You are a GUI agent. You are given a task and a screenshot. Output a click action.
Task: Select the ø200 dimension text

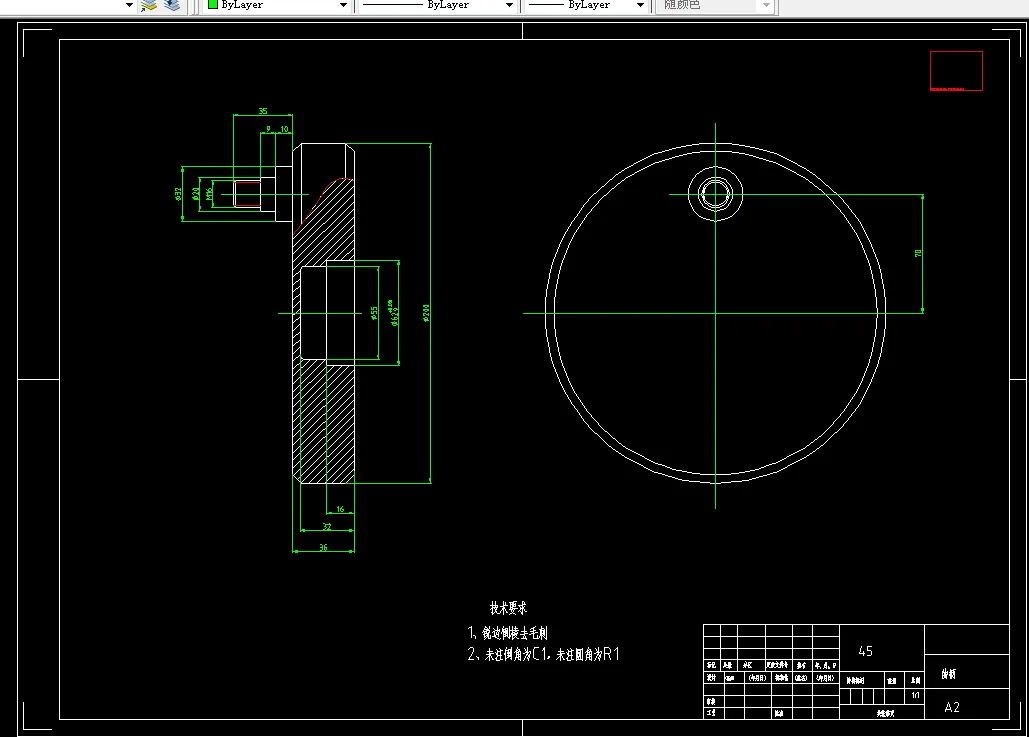coord(426,313)
